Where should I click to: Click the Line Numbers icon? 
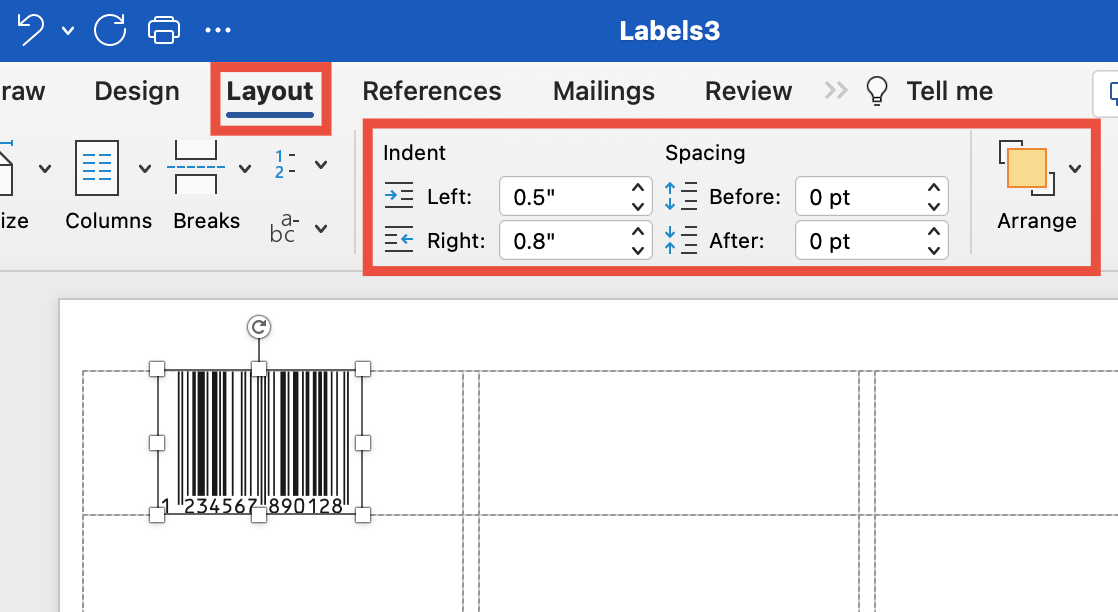pos(285,165)
